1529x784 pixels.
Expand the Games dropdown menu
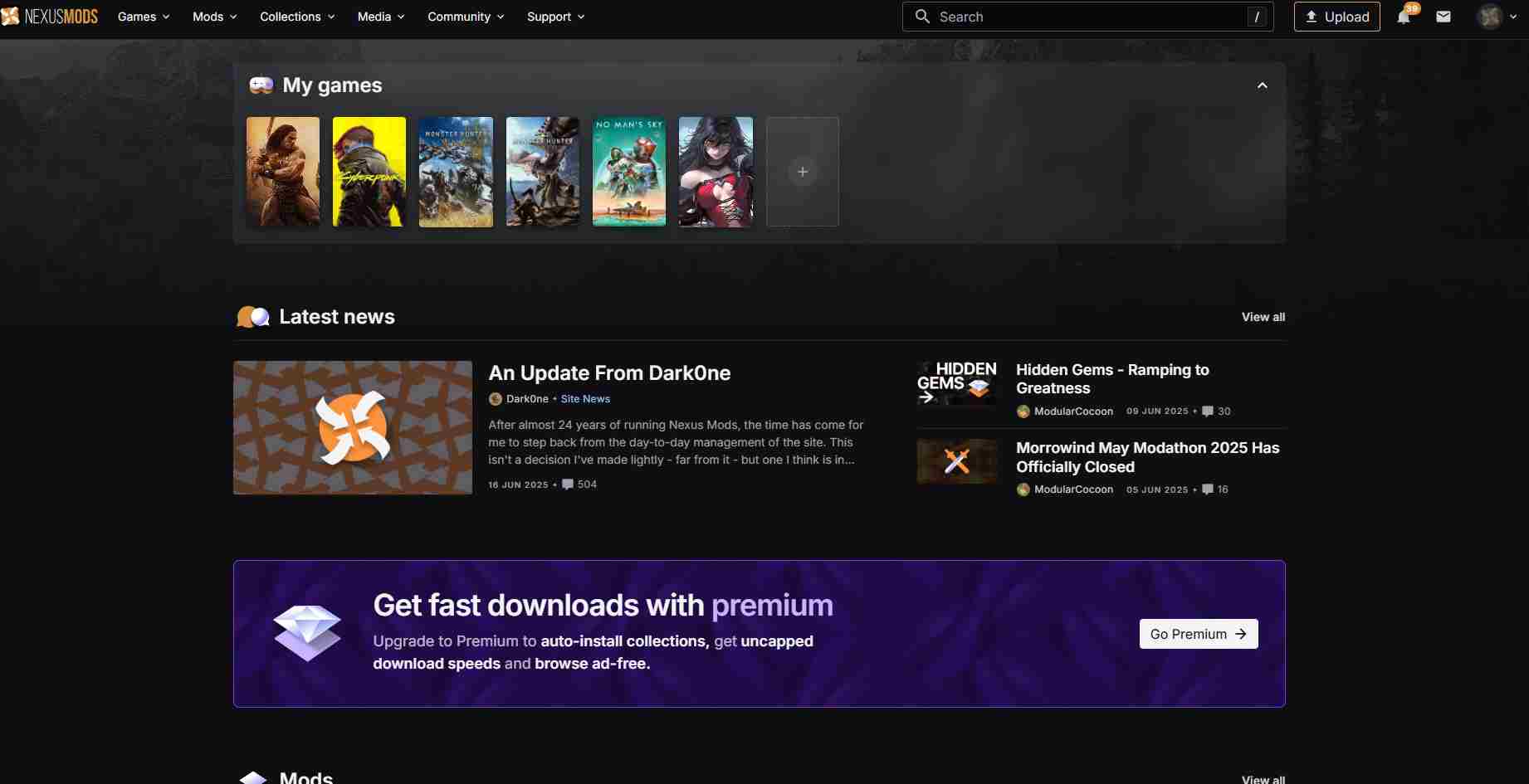coord(144,17)
